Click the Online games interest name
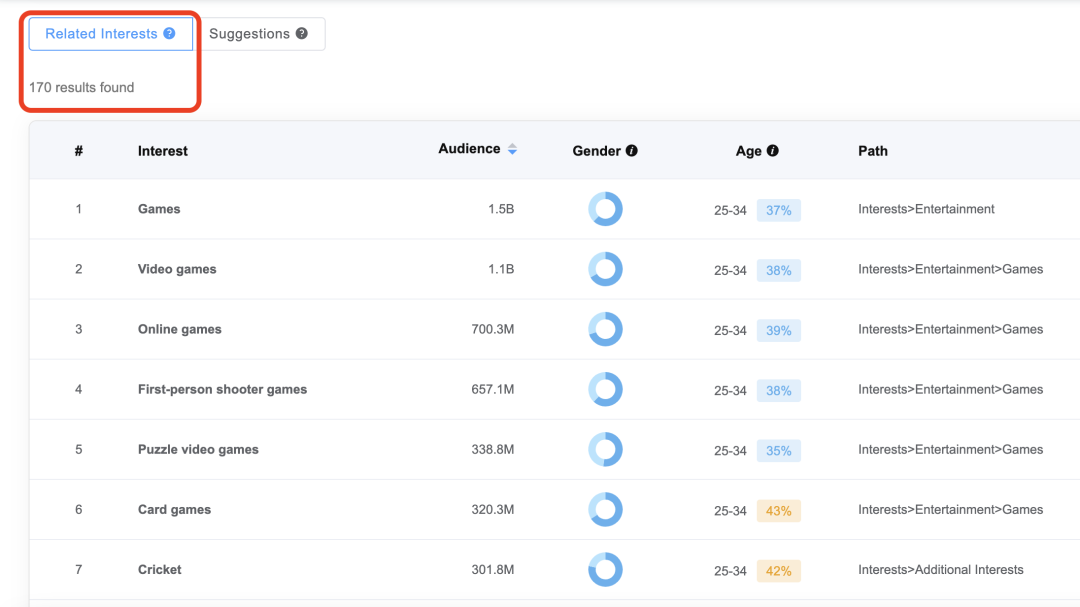The width and height of the screenshot is (1080, 607). [x=180, y=329]
